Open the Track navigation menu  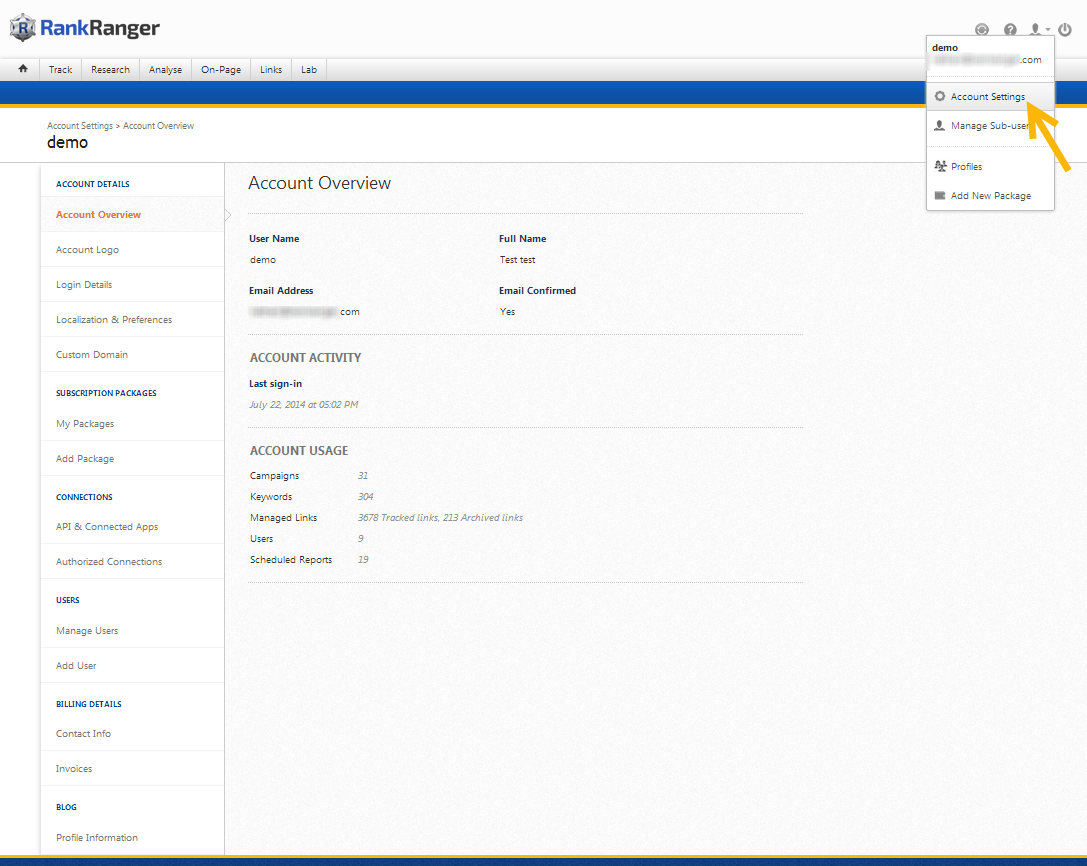coord(61,70)
